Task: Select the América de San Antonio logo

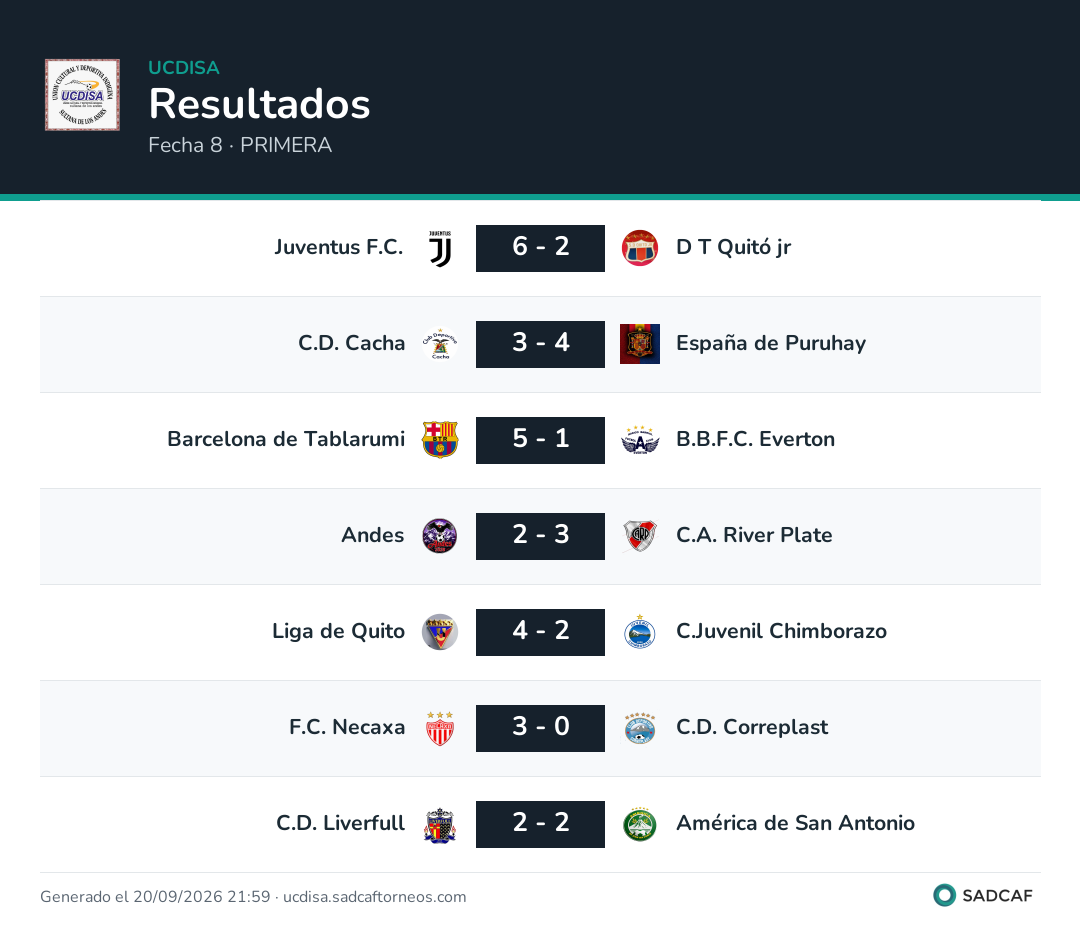Action: [x=640, y=824]
